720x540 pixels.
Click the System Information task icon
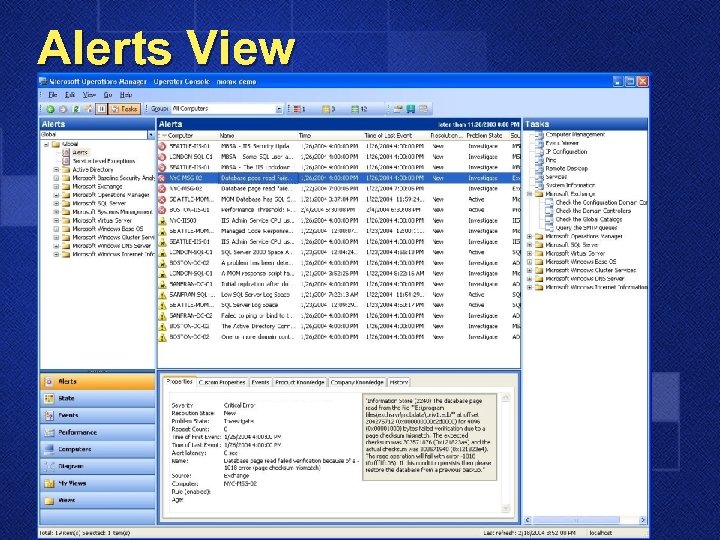539,186
